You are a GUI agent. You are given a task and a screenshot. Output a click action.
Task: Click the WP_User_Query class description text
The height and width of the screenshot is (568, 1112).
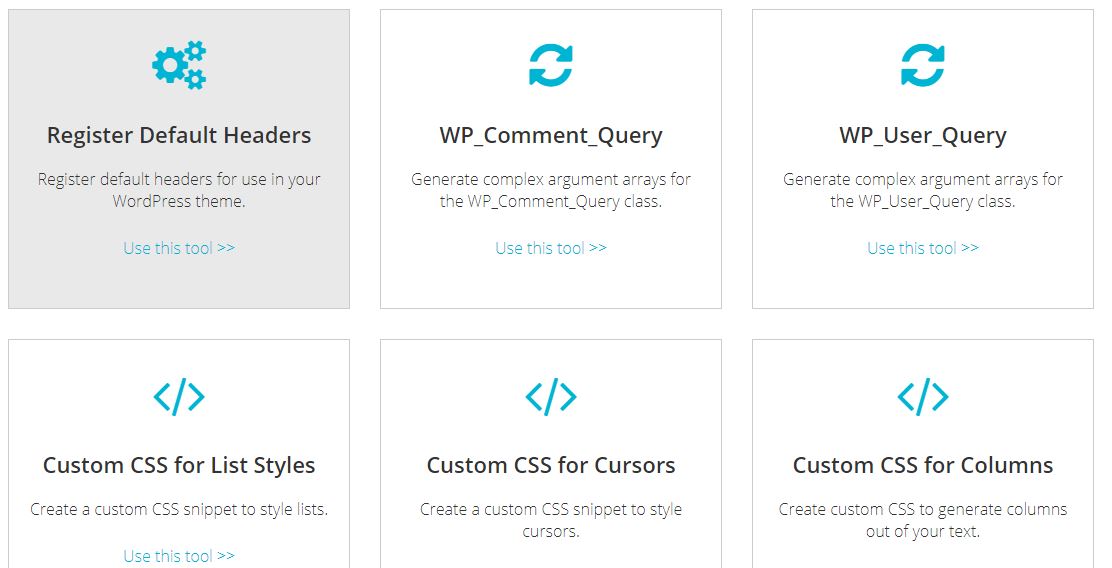click(923, 190)
